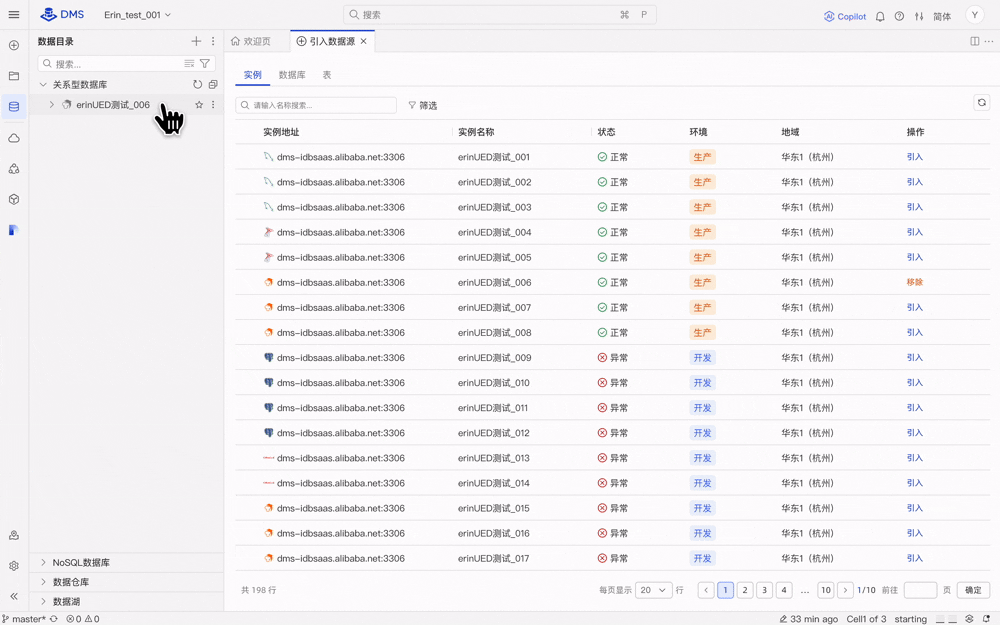Refresh the instance table
This screenshot has width=1000, height=625.
[x=981, y=103]
